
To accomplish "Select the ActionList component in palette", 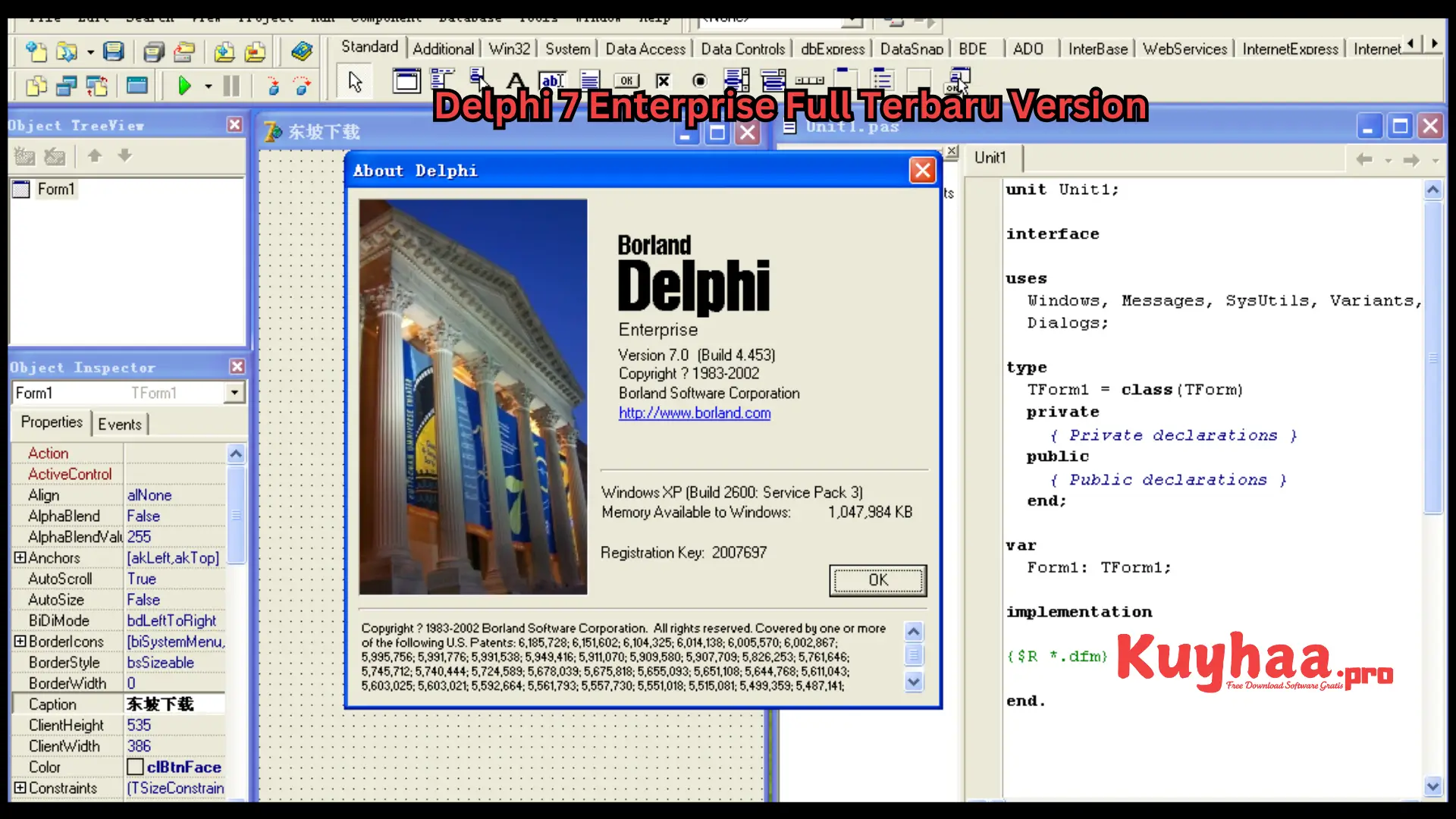I will [959, 80].
